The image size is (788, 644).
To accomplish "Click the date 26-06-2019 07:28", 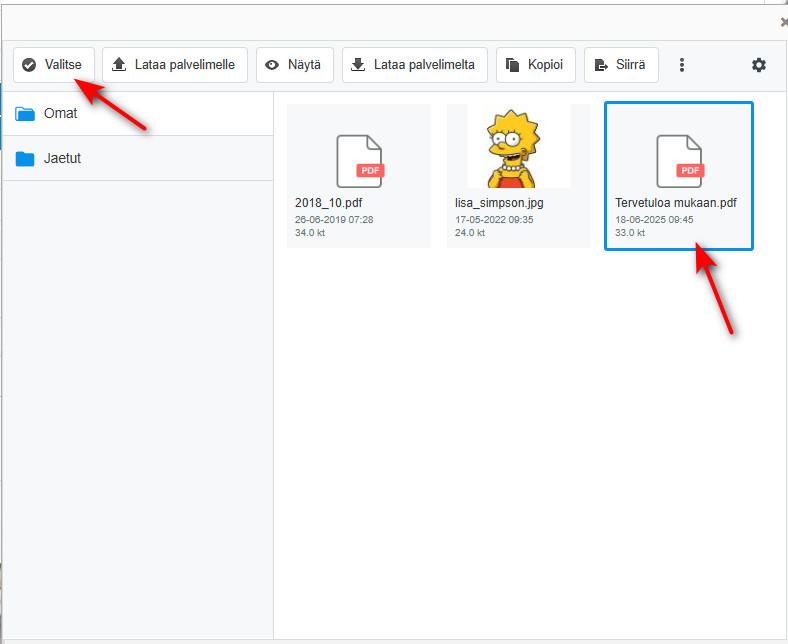I will pyautogui.click(x=334, y=220).
